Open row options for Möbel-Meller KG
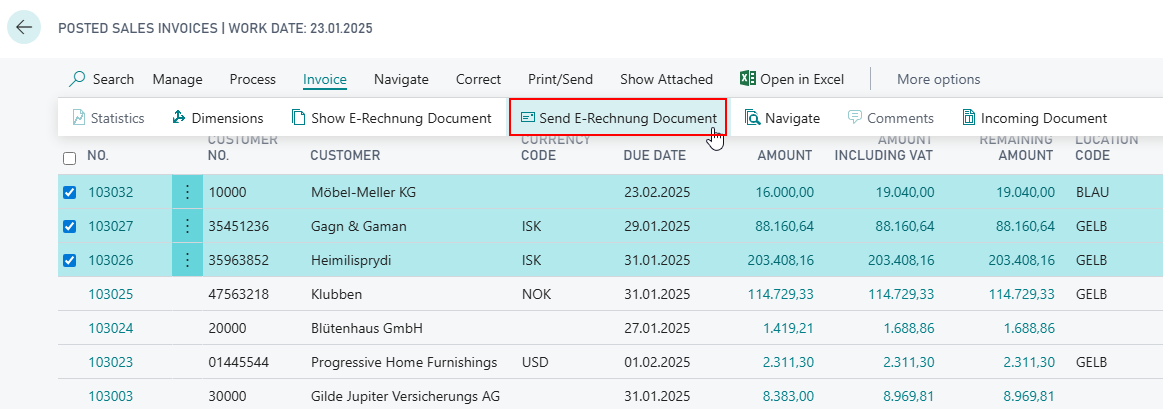Screen dimensions: 1163x409 186,192
